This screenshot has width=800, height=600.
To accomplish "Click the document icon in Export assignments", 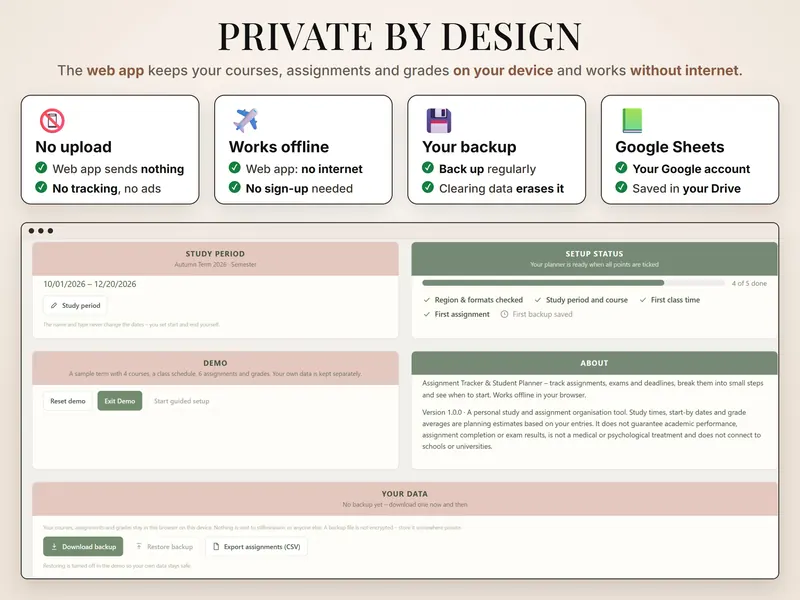I will pos(216,546).
